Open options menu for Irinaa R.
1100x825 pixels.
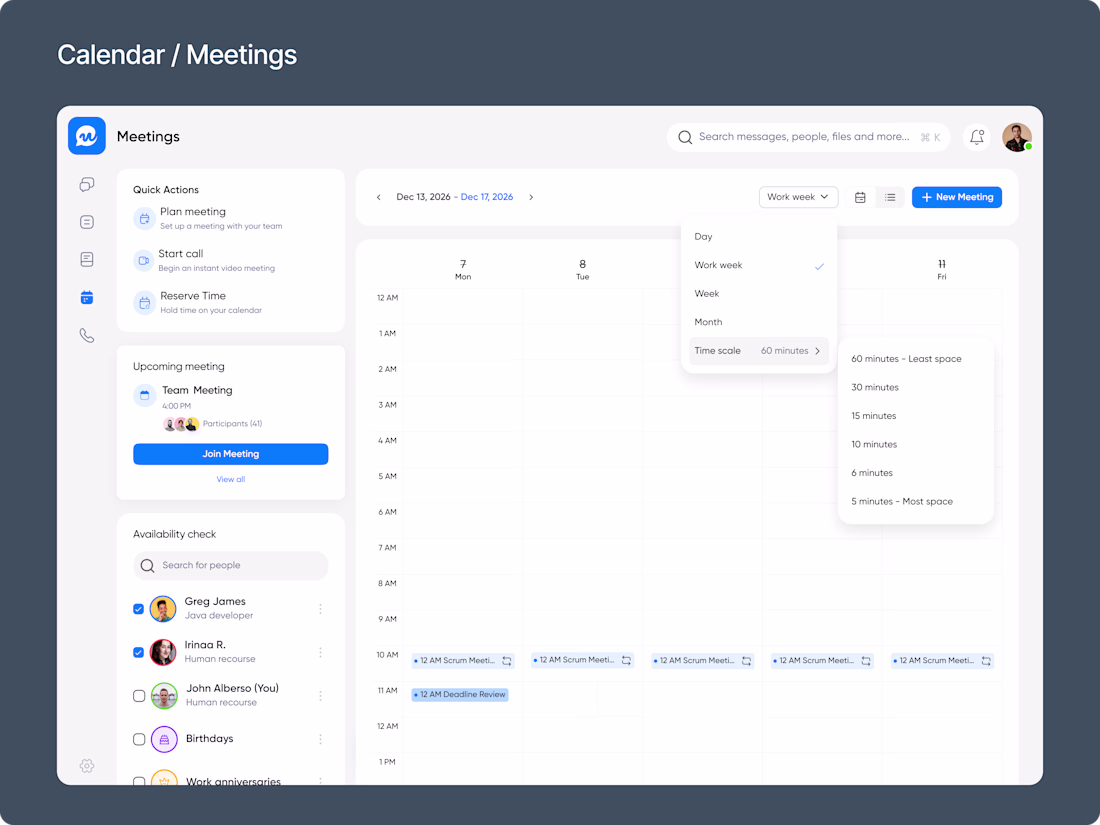point(321,652)
